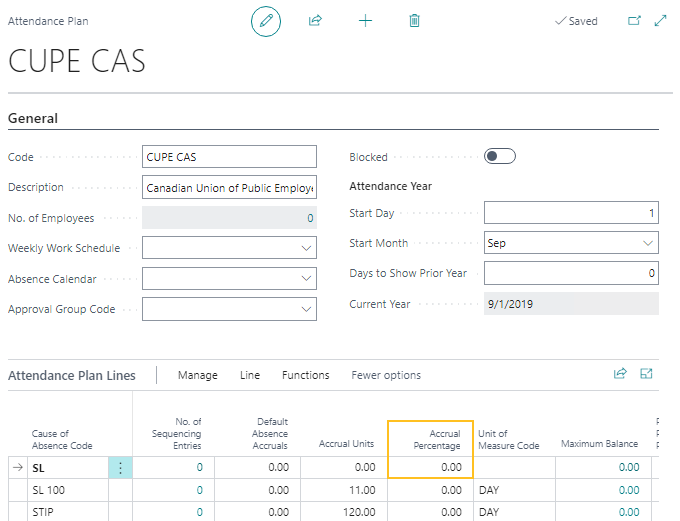The image size is (680, 521).
Task: Open the Functions menu
Action: coord(305,375)
